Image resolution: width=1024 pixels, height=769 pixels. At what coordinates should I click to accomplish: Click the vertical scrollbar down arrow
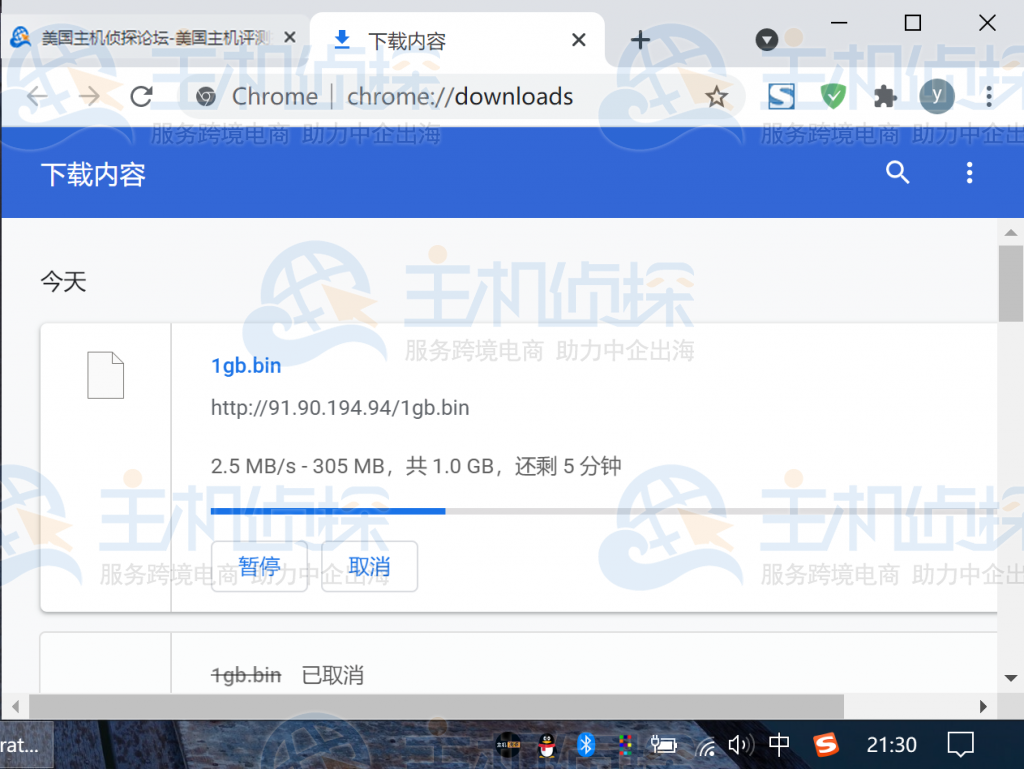pyautogui.click(x=1010, y=678)
